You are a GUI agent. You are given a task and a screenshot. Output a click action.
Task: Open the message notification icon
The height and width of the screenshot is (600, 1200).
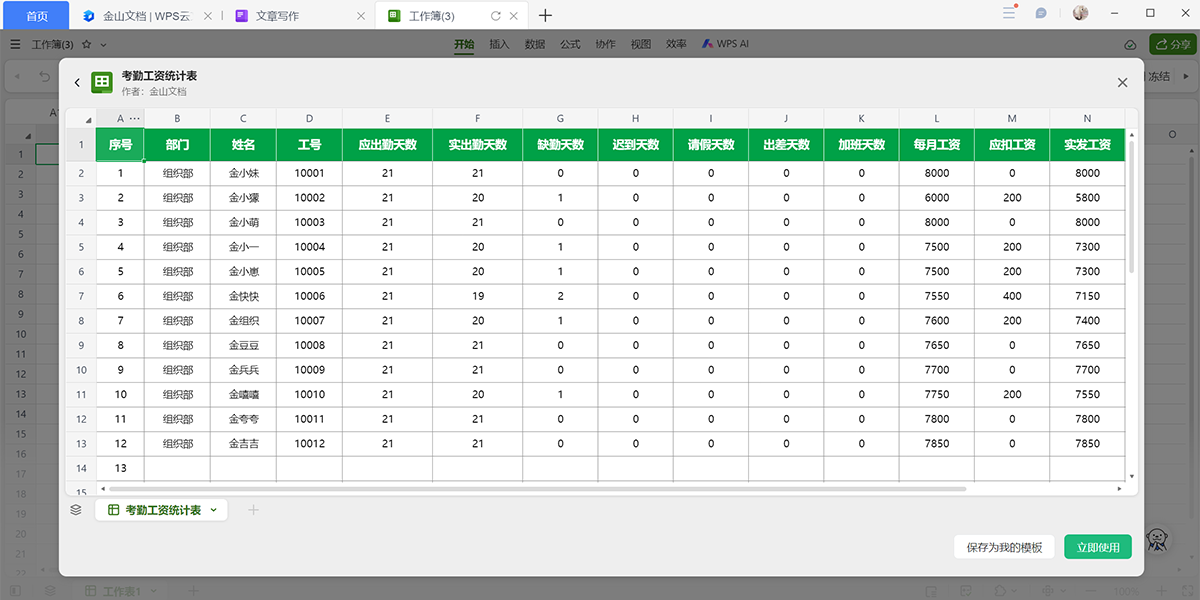click(1041, 14)
